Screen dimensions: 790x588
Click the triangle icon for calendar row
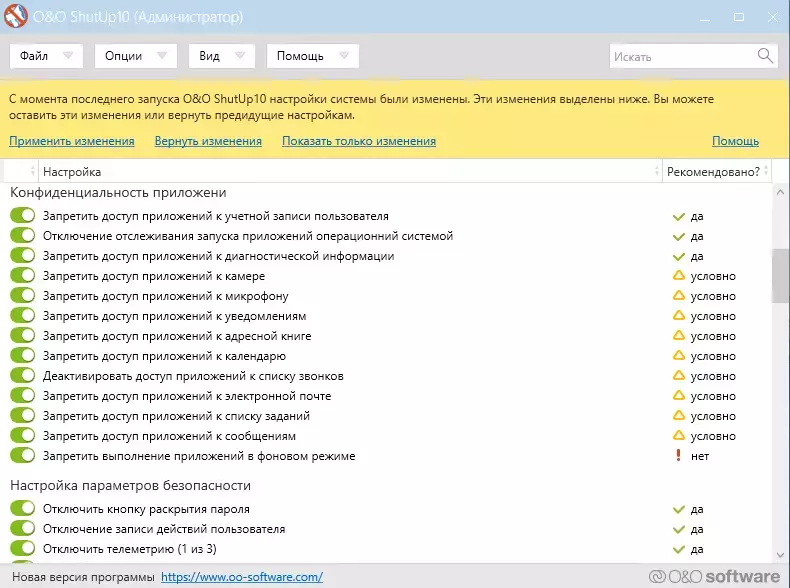click(x=679, y=355)
